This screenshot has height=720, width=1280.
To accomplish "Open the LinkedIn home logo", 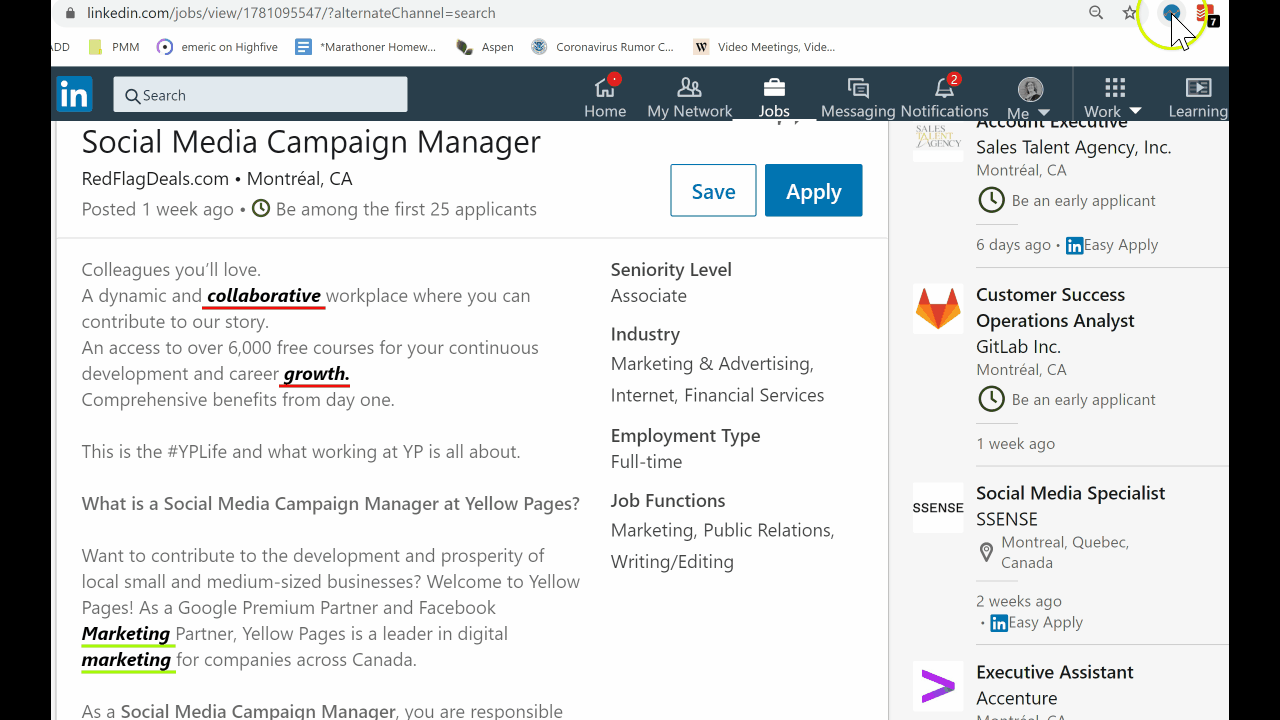I will tap(74, 94).
